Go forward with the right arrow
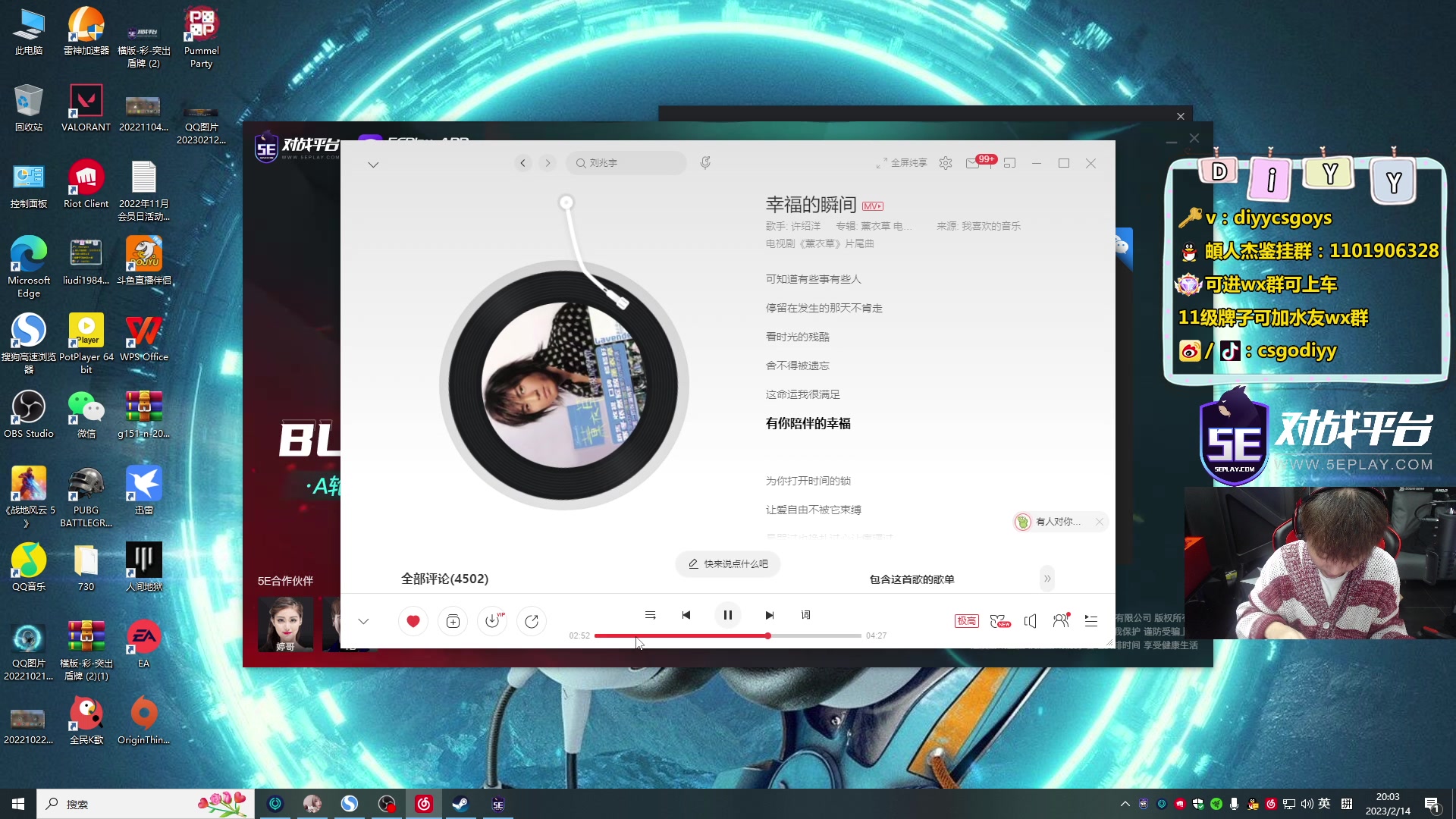The height and width of the screenshot is (819, 1456). 548,163
